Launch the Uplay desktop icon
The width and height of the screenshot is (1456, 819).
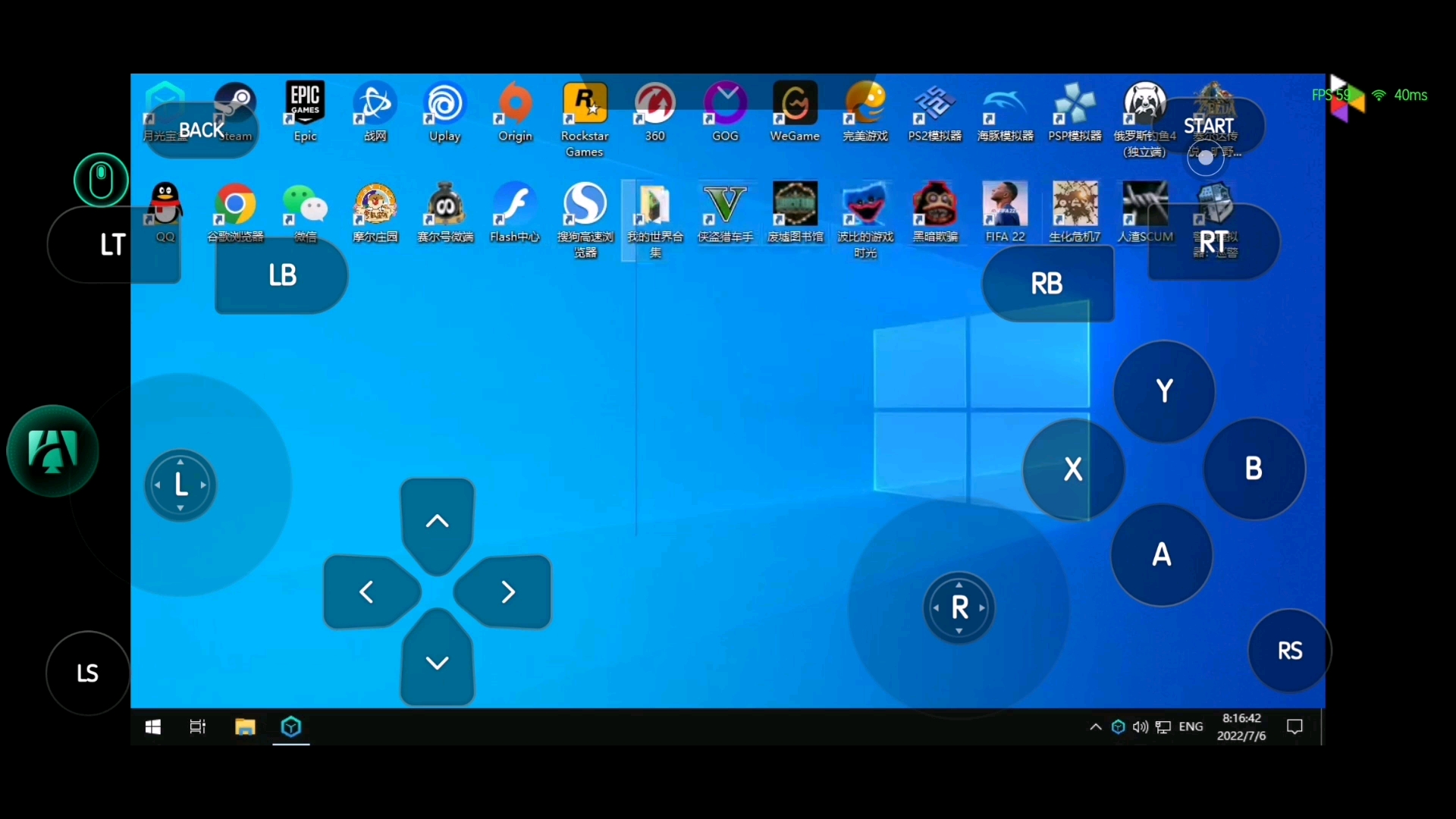coord(445,111)
